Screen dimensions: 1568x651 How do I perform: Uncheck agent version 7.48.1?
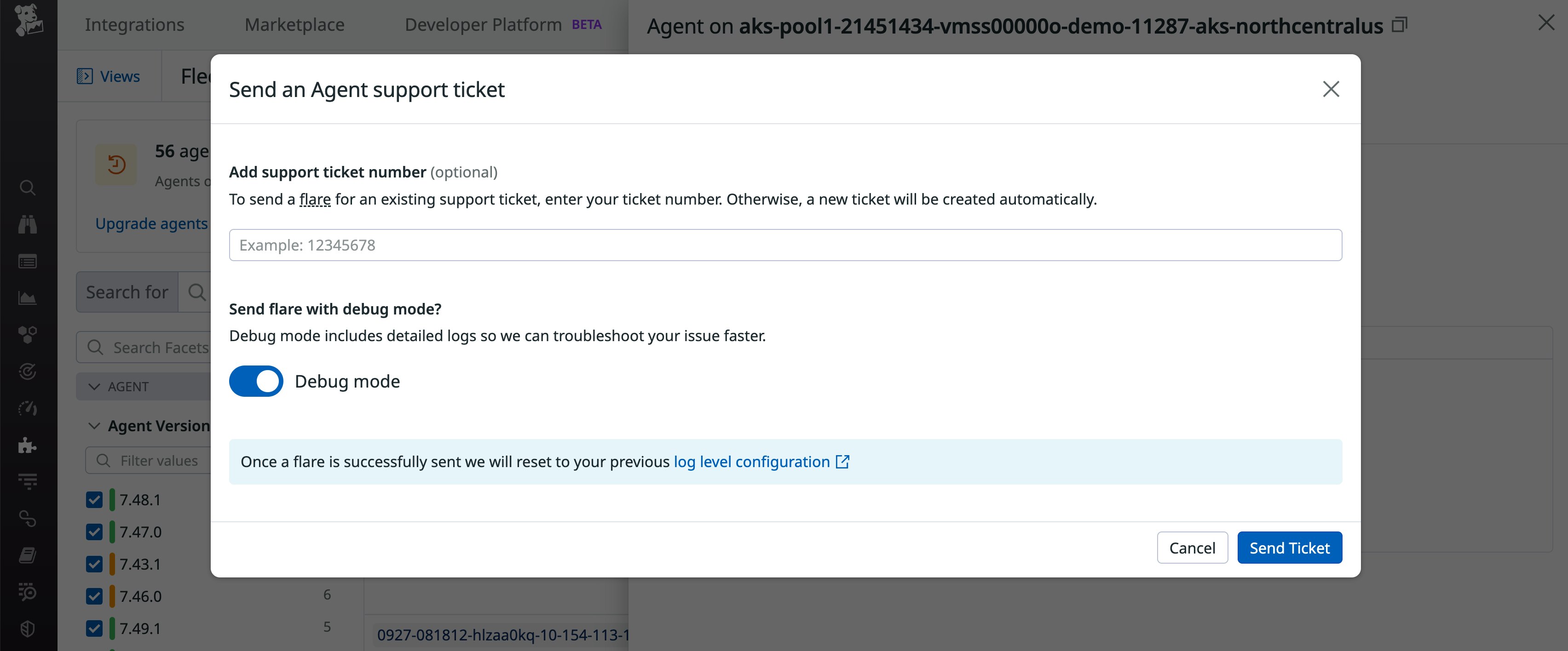(x=94, y=499)
